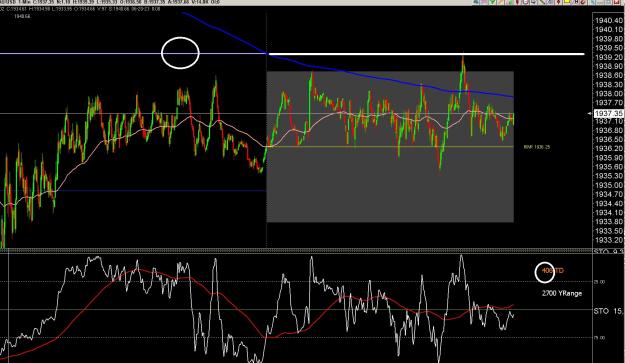Viewport: 625px width, 363px height.
Task: Select the 1936.50 price scale value
Action: coord(609,139)
